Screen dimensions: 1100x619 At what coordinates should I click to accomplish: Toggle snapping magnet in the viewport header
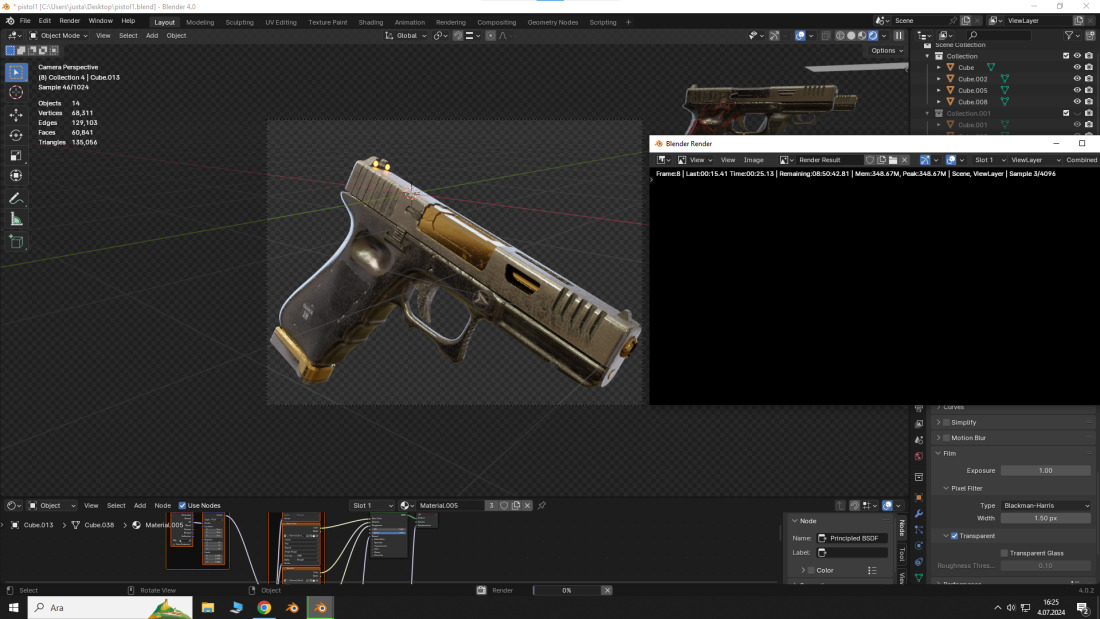click(x=458, y=36)
